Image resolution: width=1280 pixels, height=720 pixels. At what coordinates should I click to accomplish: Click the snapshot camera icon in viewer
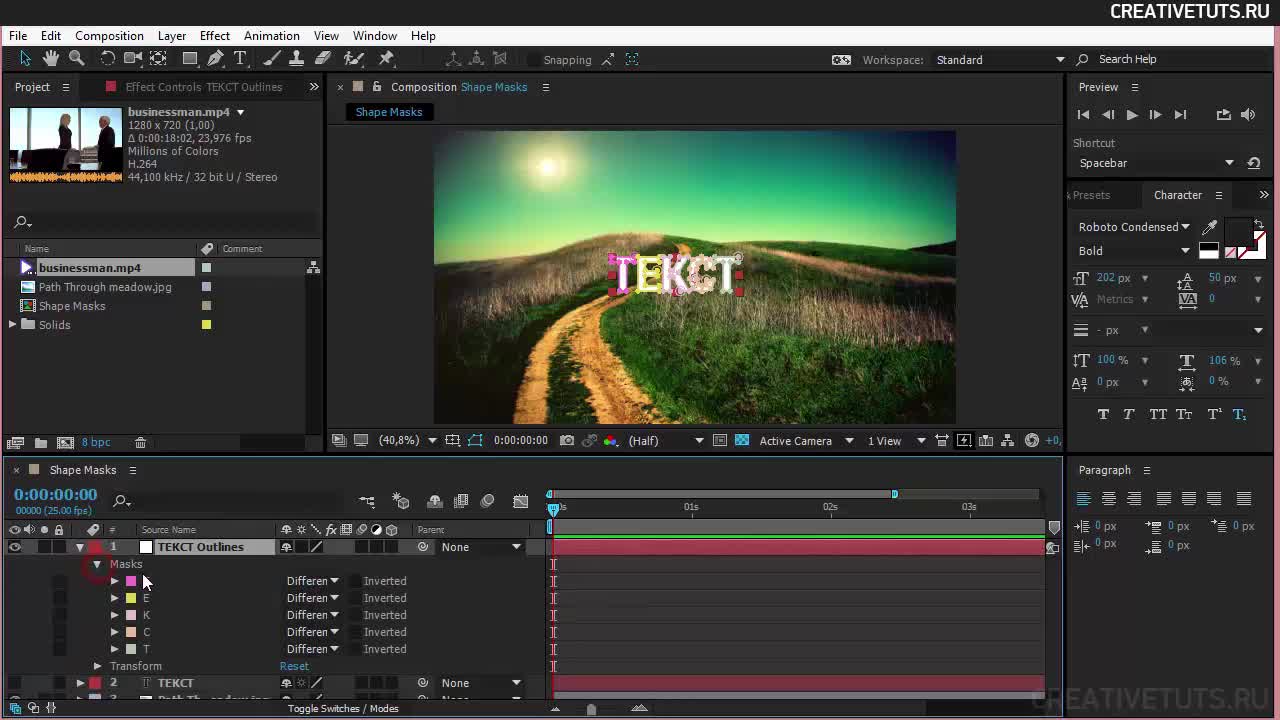(567, 440)
